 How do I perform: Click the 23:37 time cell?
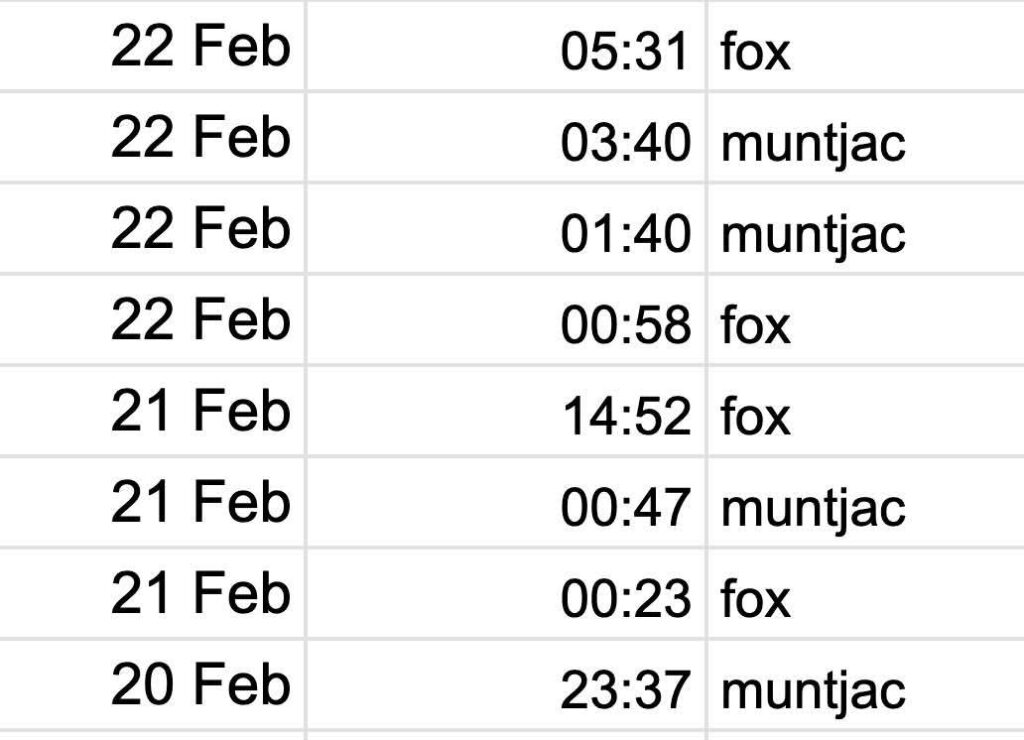click(624, 689)
